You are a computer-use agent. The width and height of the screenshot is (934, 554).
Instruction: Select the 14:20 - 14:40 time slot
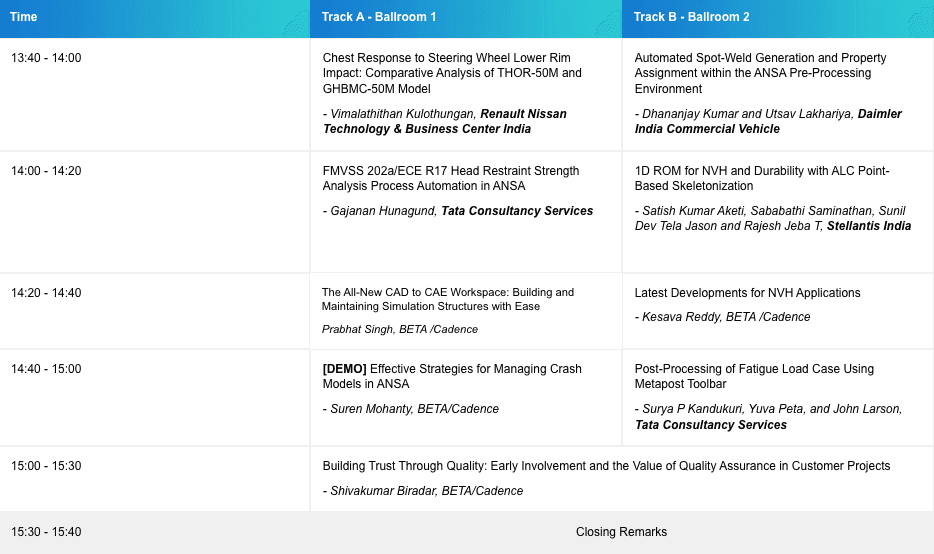tap(46, 293)
